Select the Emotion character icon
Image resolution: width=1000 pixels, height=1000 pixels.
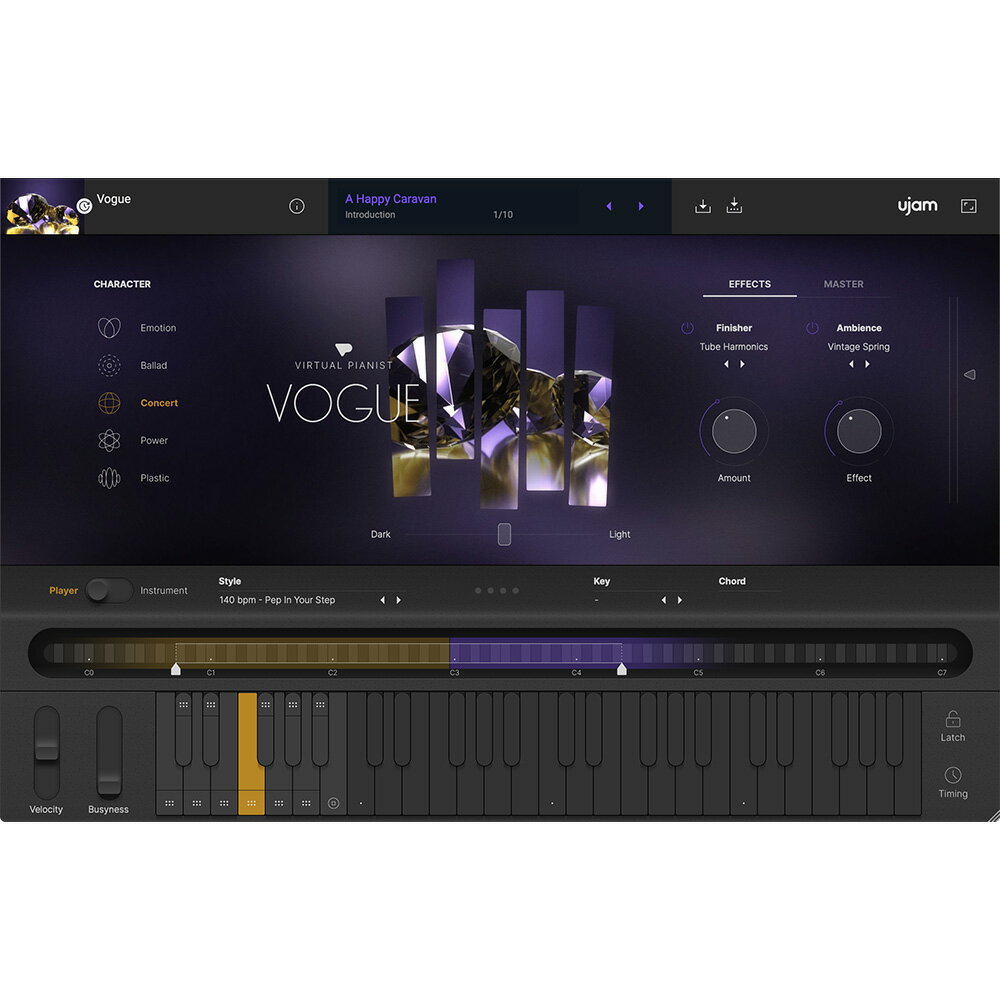pos(109,328)
